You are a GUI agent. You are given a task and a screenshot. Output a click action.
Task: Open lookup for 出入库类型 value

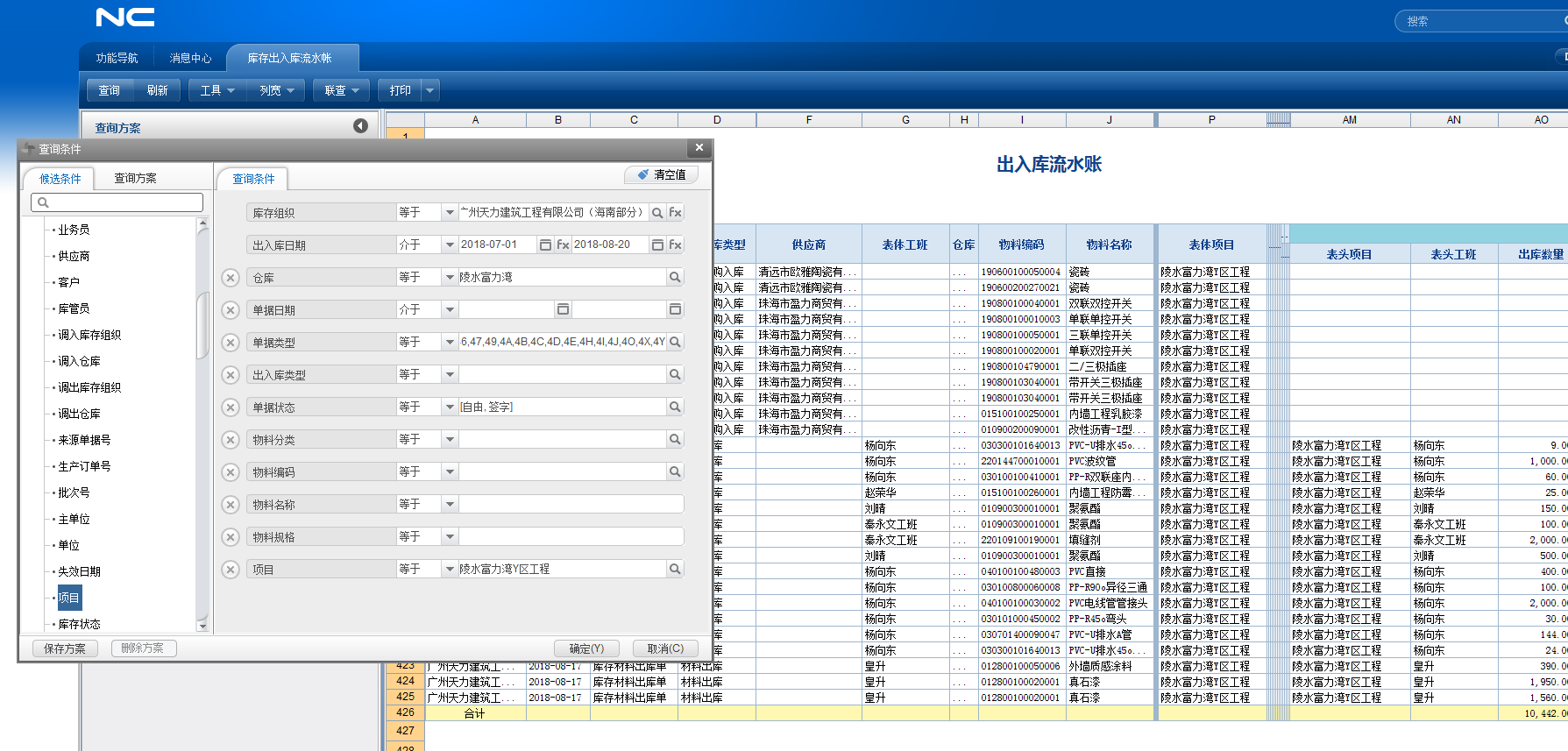tap(675, 374)
